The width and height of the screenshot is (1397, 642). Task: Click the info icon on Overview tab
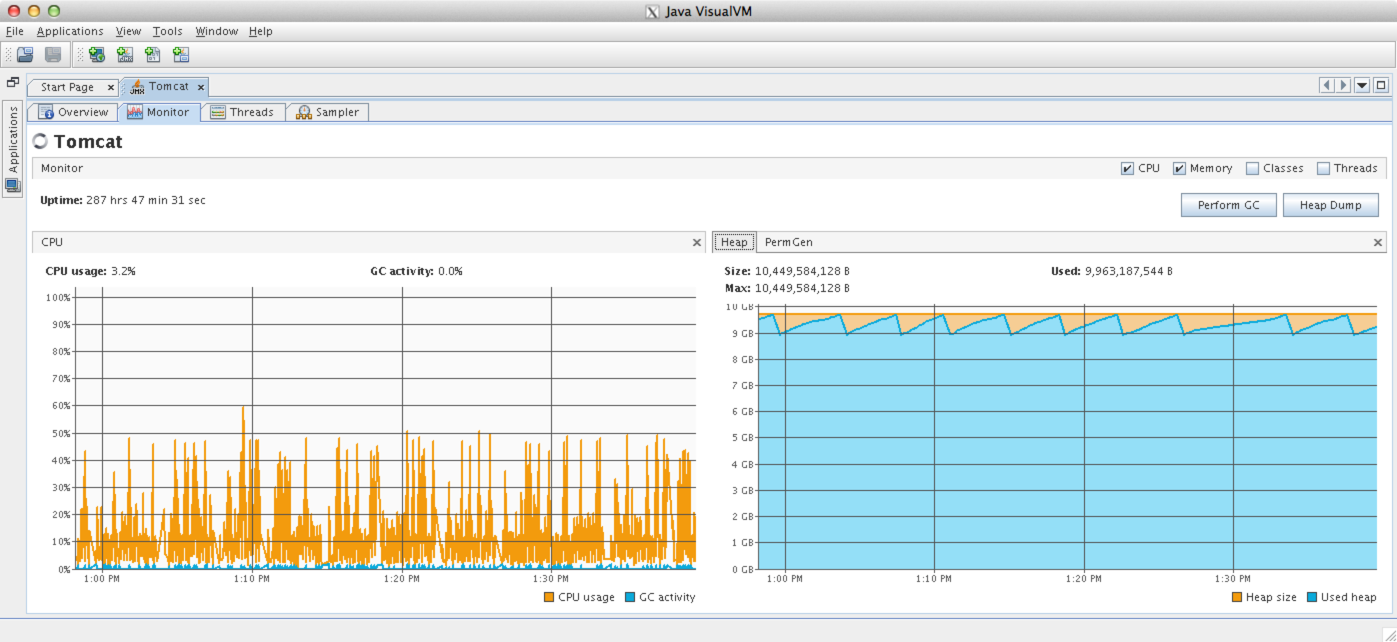click(x=45, y=112)
